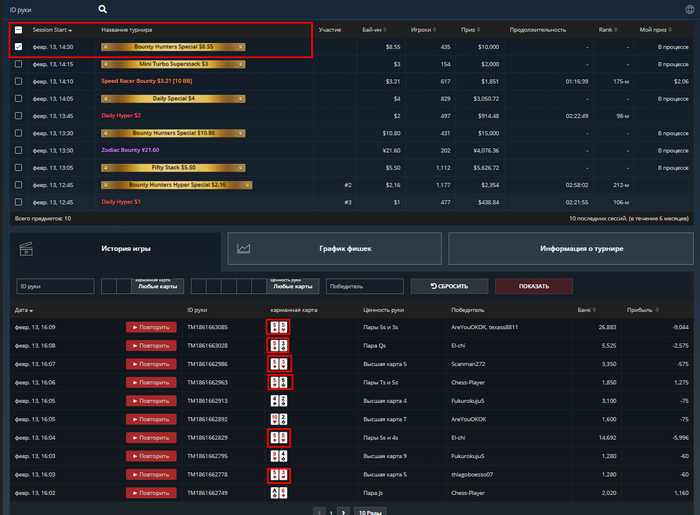700x515 pixels.
Task: Click pocket cards icon for hand TM1861663028
Action: point(279,345)
